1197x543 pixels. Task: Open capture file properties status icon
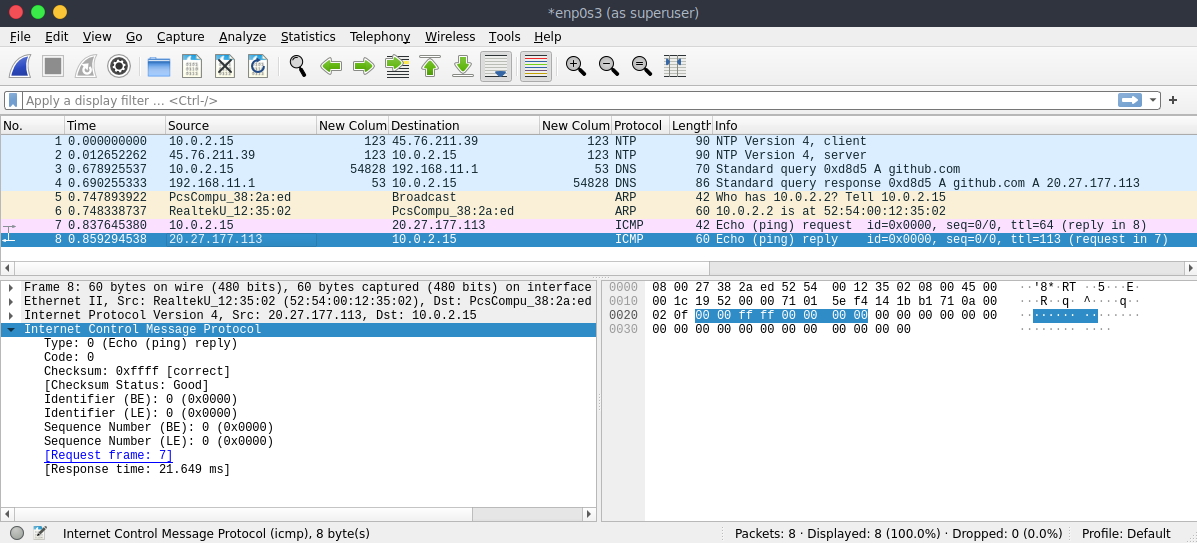tap(40, 533)
